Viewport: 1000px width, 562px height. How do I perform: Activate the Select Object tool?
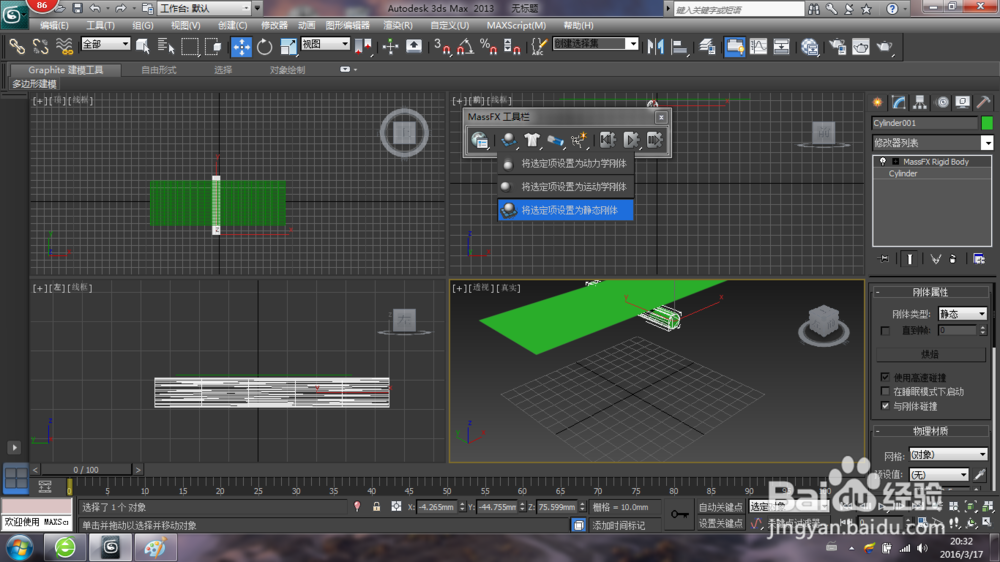click(143, 47)
